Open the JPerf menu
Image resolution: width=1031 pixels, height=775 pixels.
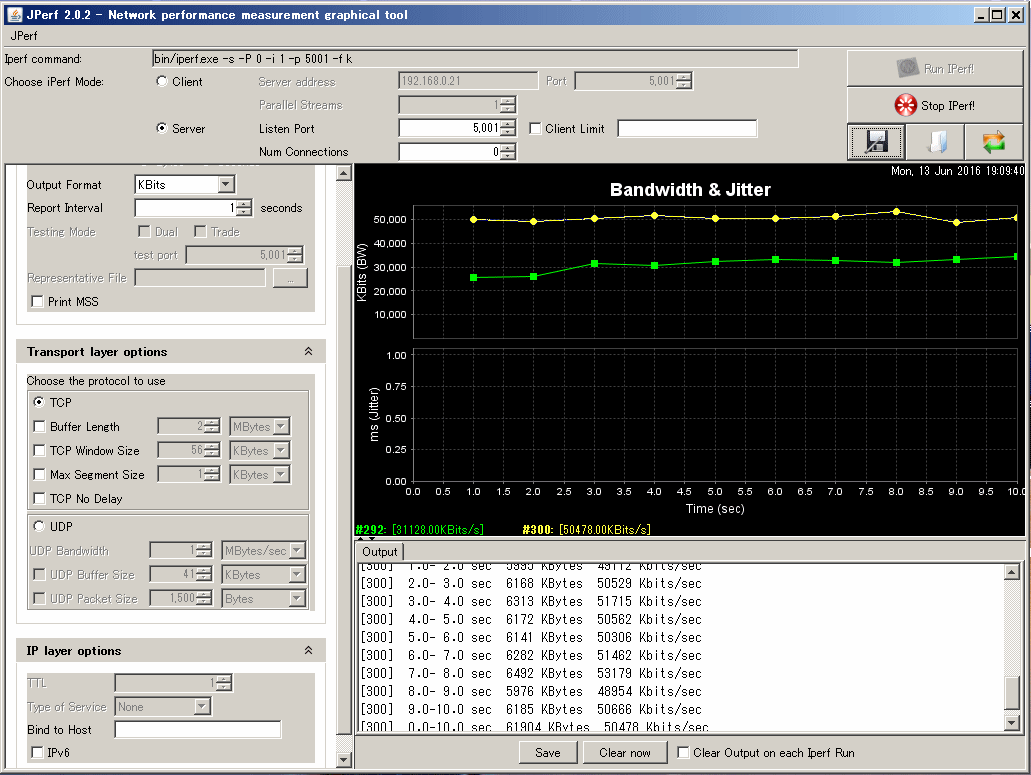[x=23, y=35]
